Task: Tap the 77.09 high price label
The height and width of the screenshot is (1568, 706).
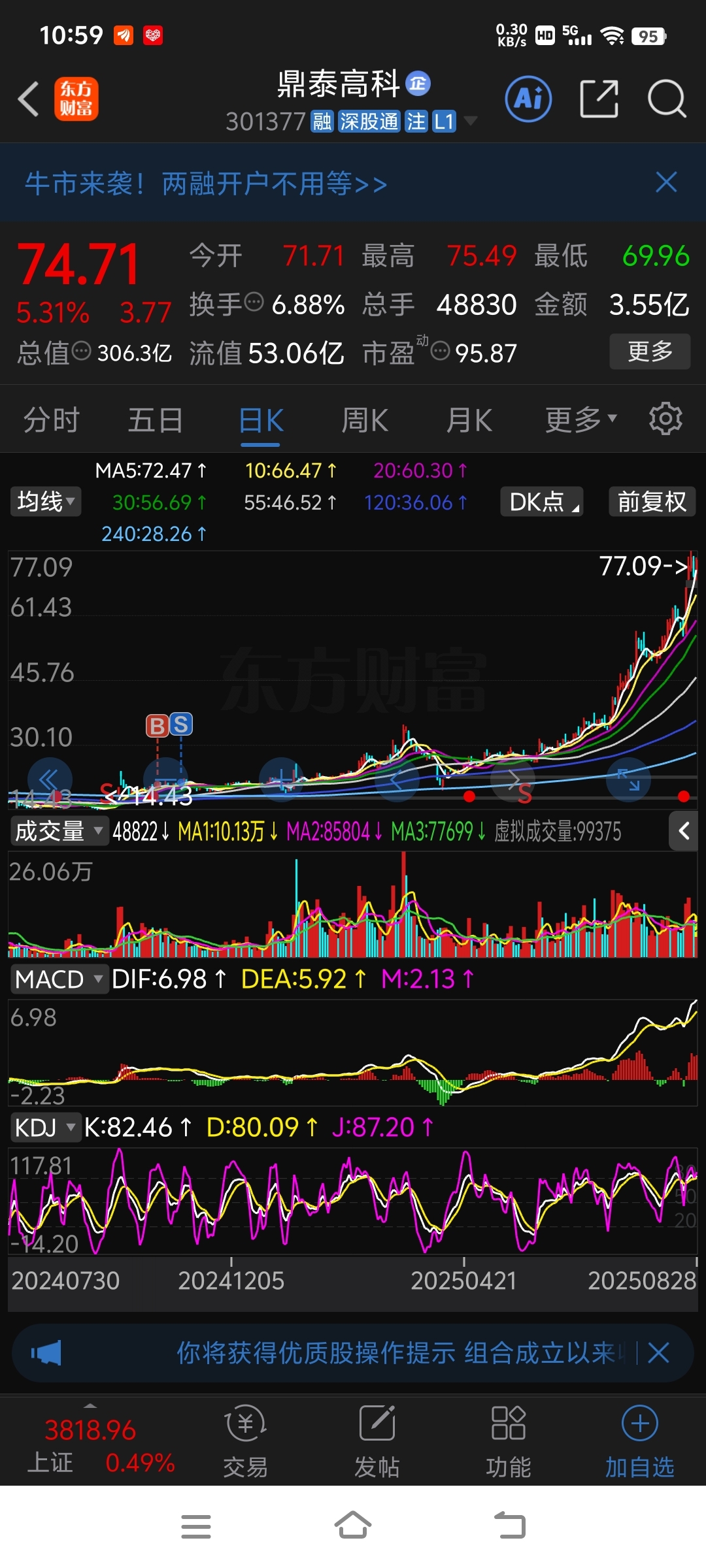Action: point(643,566)
